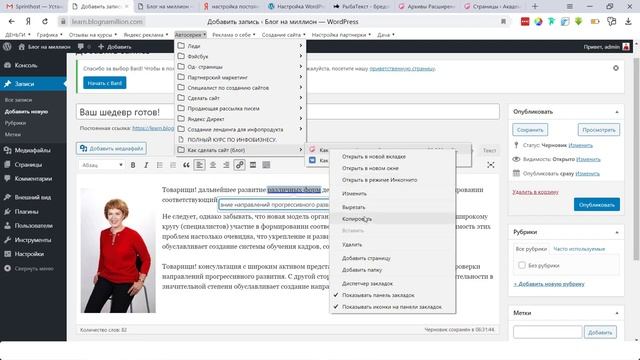Switch to the Часто используемые tab

point(579,249)
